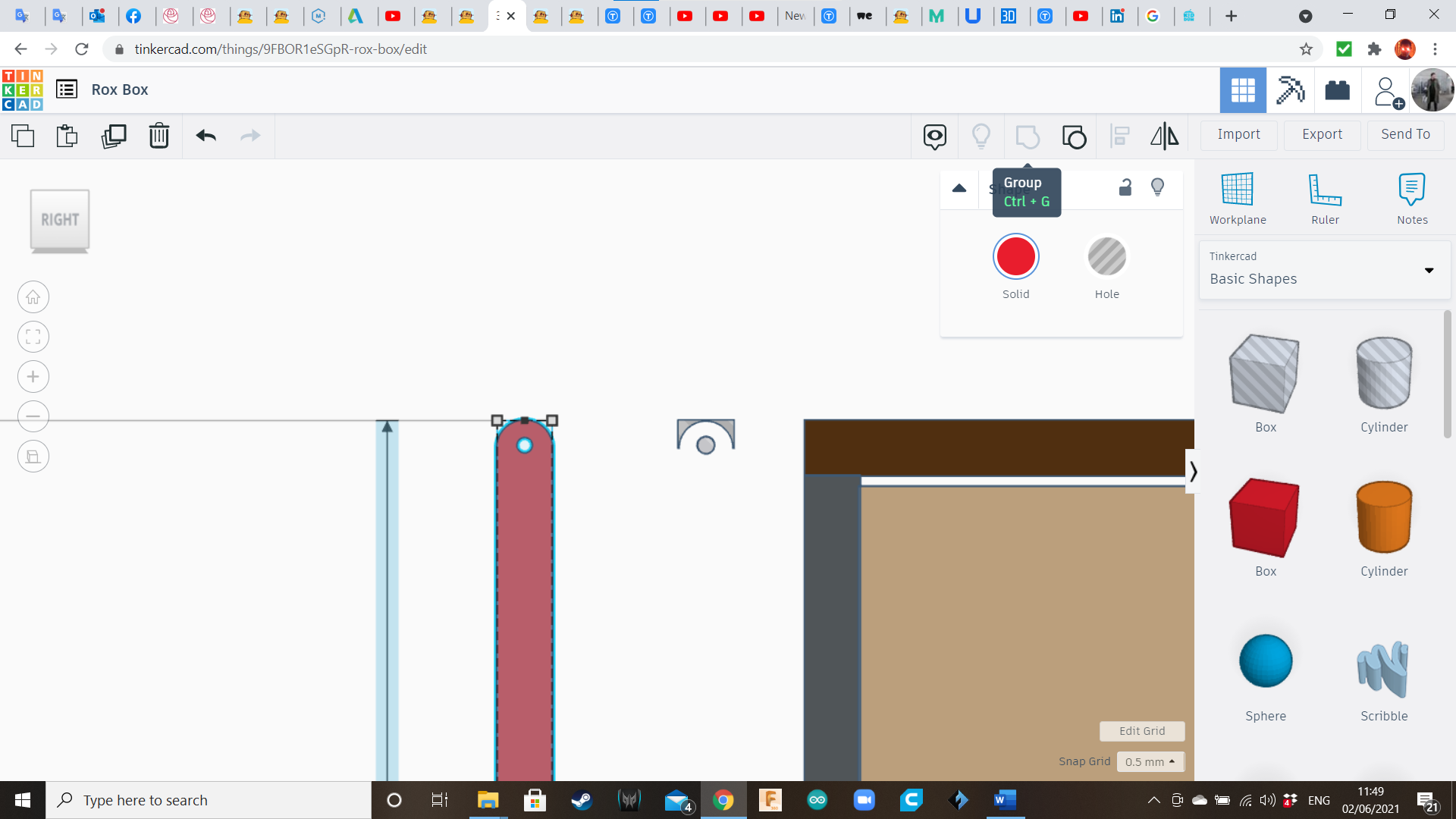1456x819 pixels.
Task: Collapse the shape inspector panel arrow
Action: [959, 188]
